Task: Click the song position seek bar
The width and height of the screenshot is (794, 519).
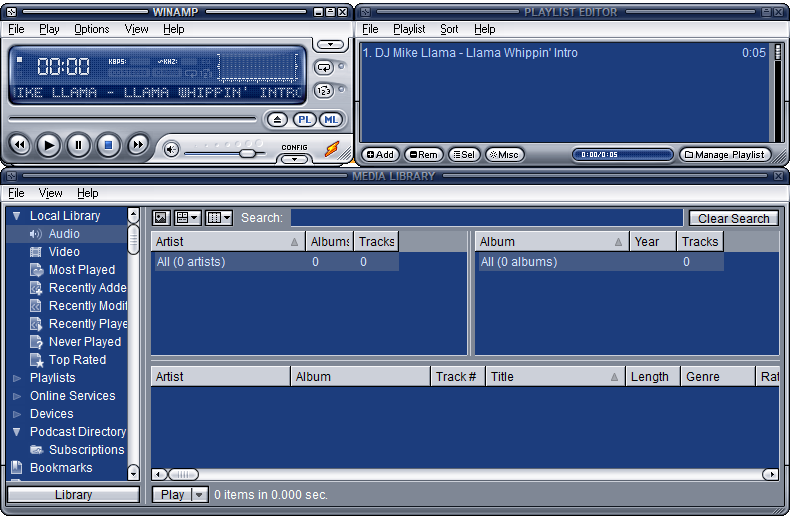Action: [x=133, y=119]
